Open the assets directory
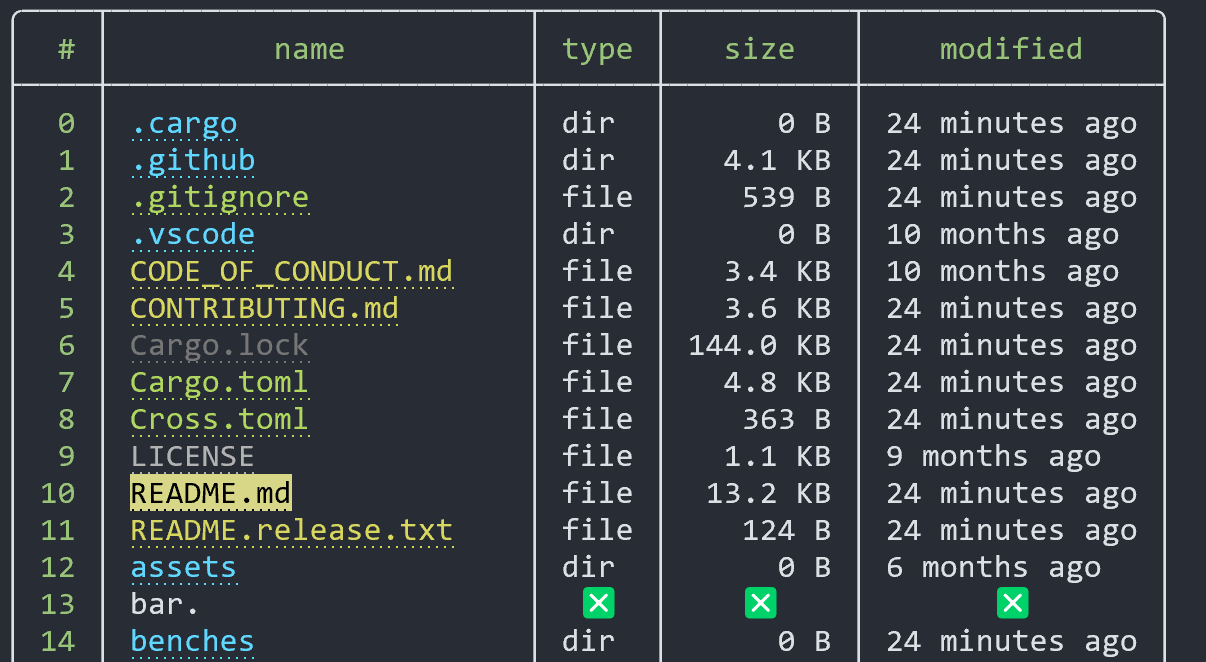1206x662 pixels. pyautogui.click(x=183, y=566)
